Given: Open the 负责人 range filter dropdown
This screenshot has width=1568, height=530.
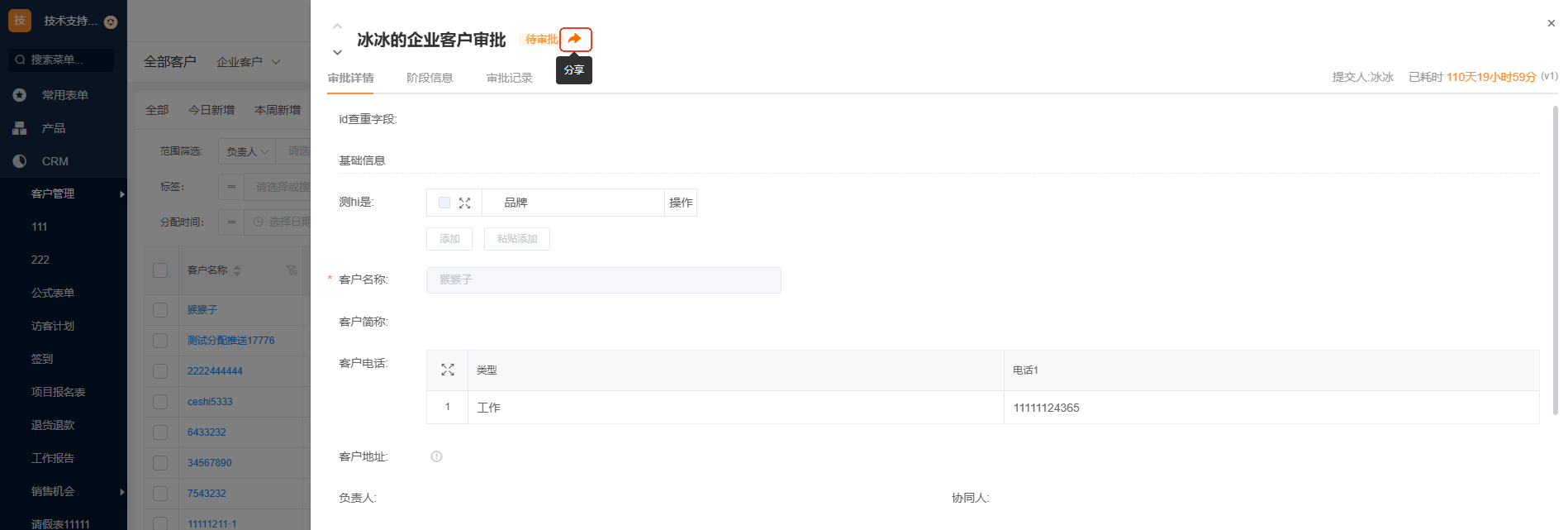Looking at the screenshot, I should (247, 151).
